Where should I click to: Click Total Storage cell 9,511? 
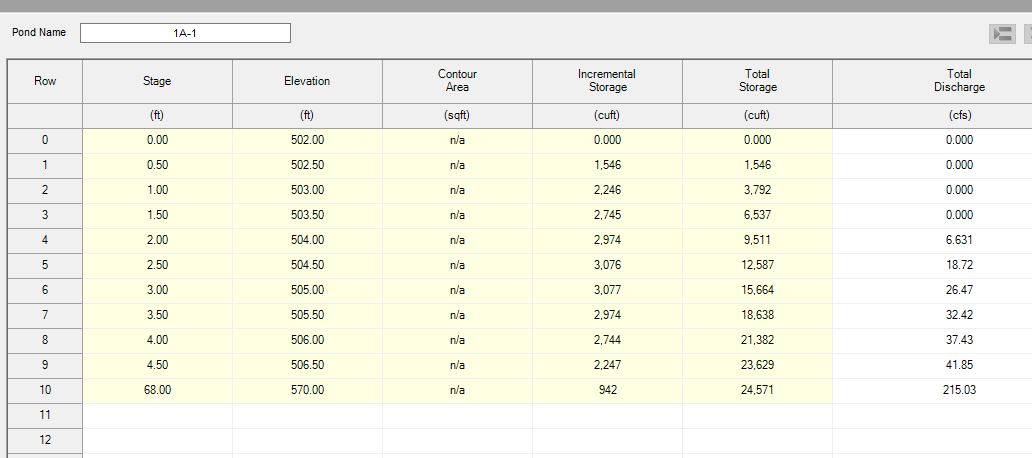(x=758, y=240)
